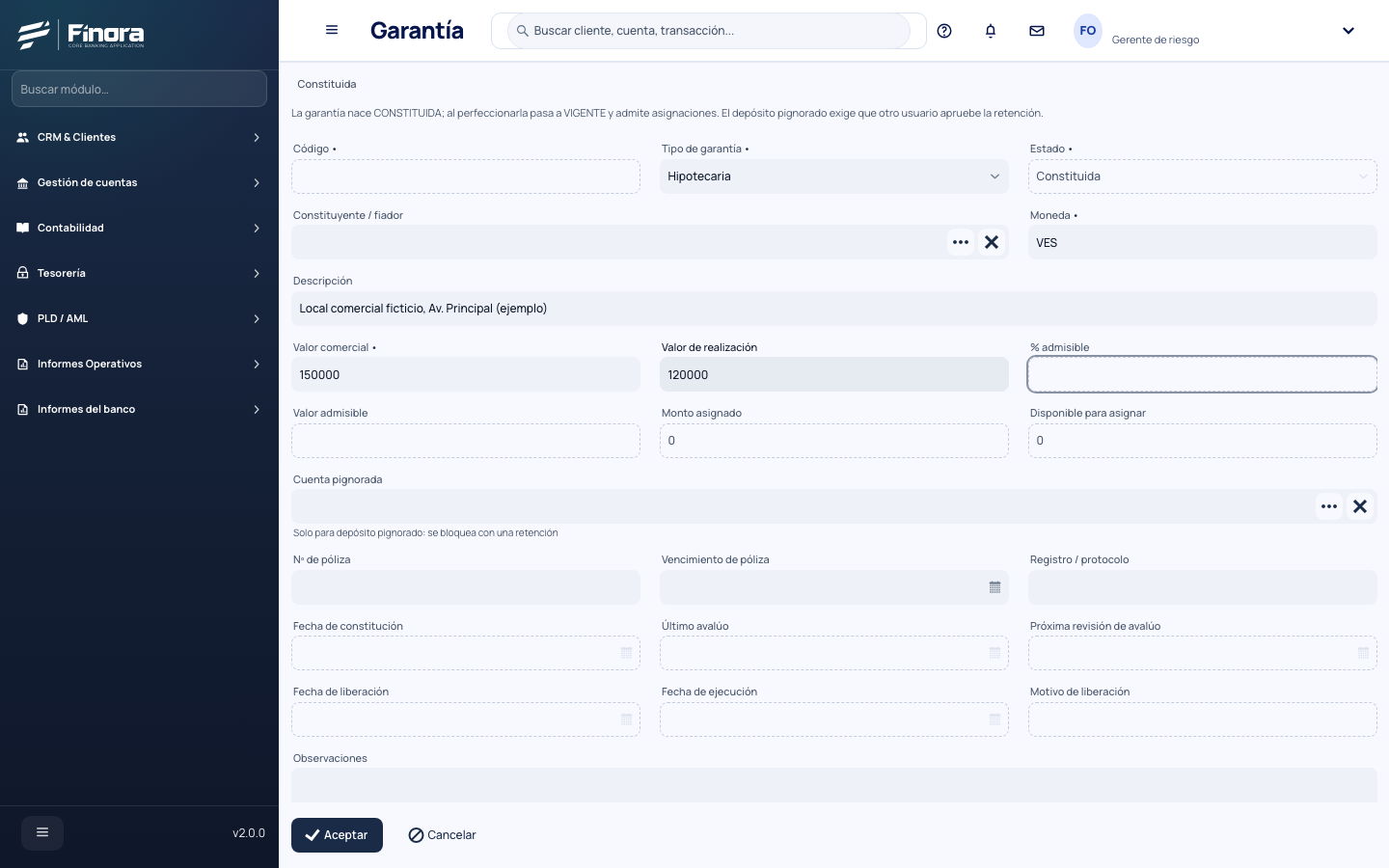
Task: Expand the user profile dropdown chevron
Action: pyautogui.click(x=1348, y=31)
